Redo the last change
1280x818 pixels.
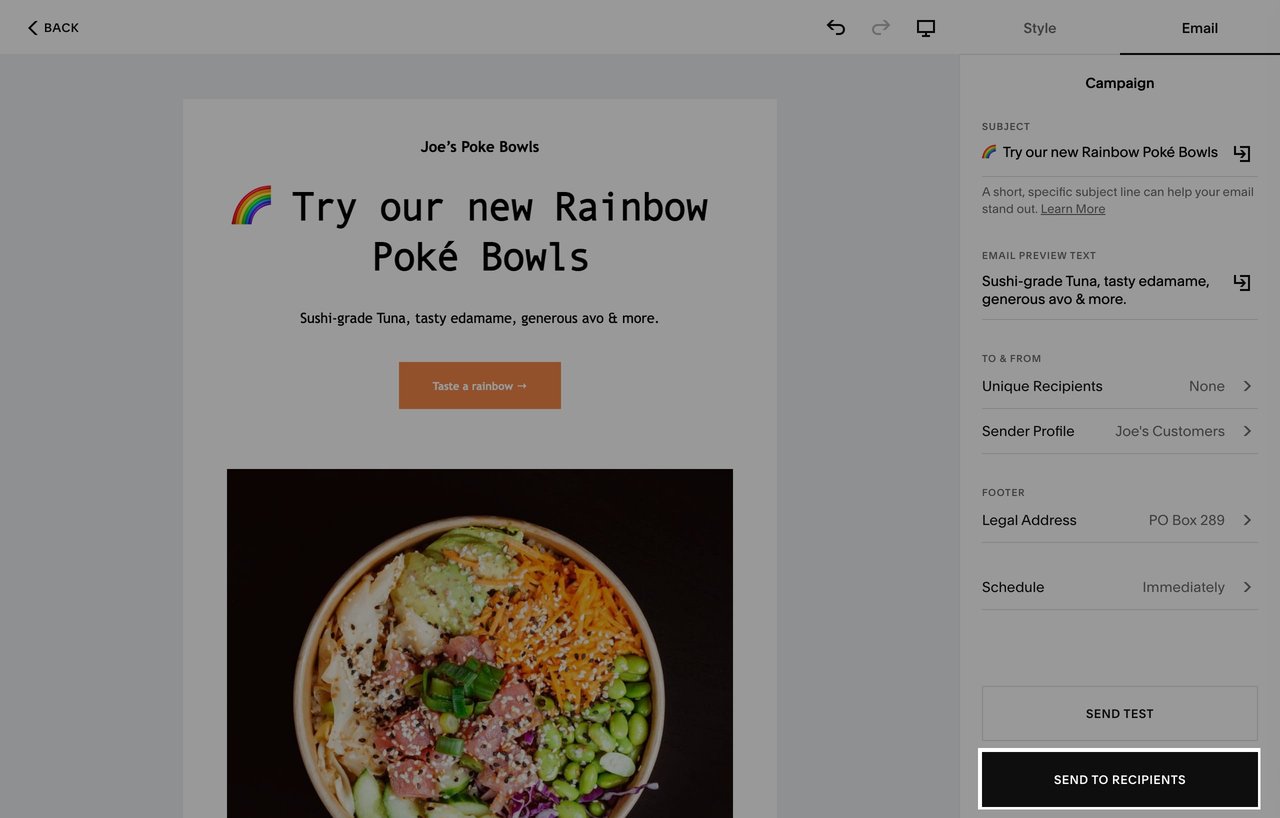(880, 27)
